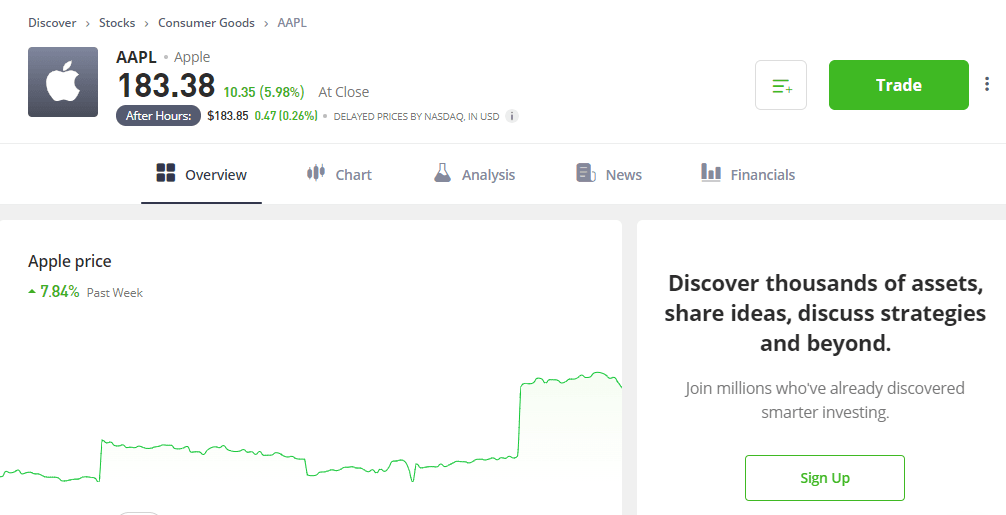This screenshot has width=1006, height=515.
Task: Open the Financials tab
Action: pos(748,174)
